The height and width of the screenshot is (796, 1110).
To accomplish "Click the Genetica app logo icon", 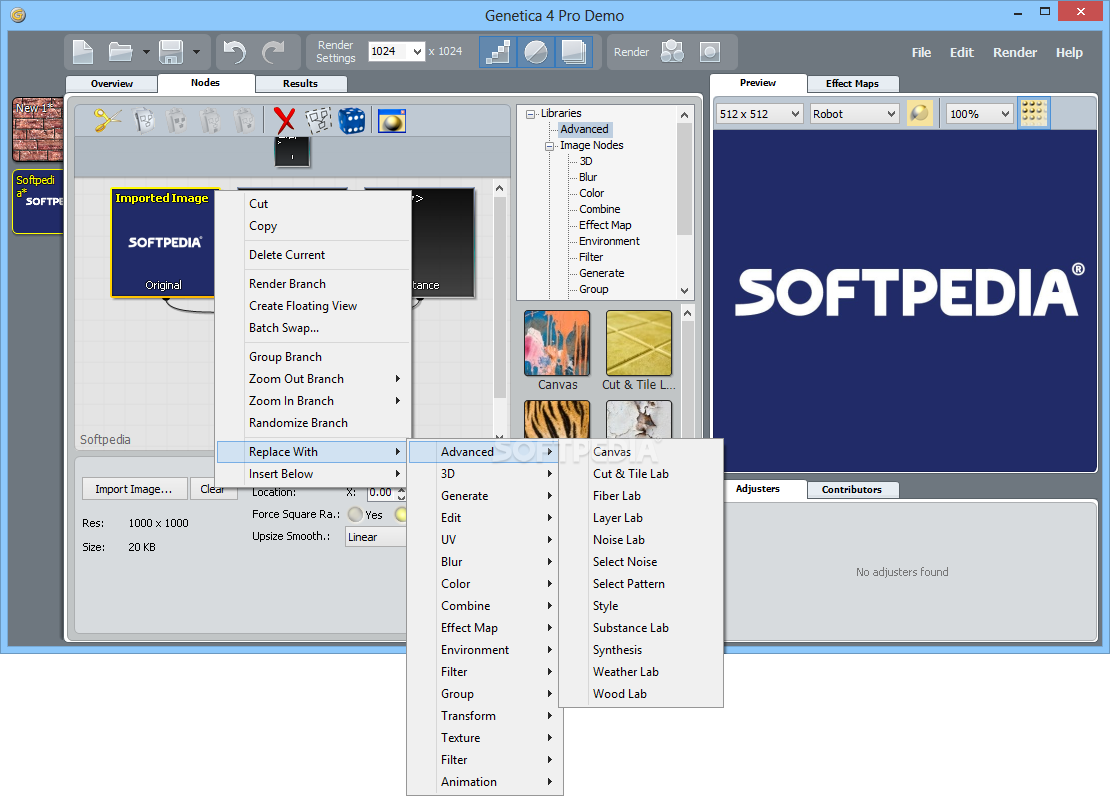I will (x=18, y=15).
